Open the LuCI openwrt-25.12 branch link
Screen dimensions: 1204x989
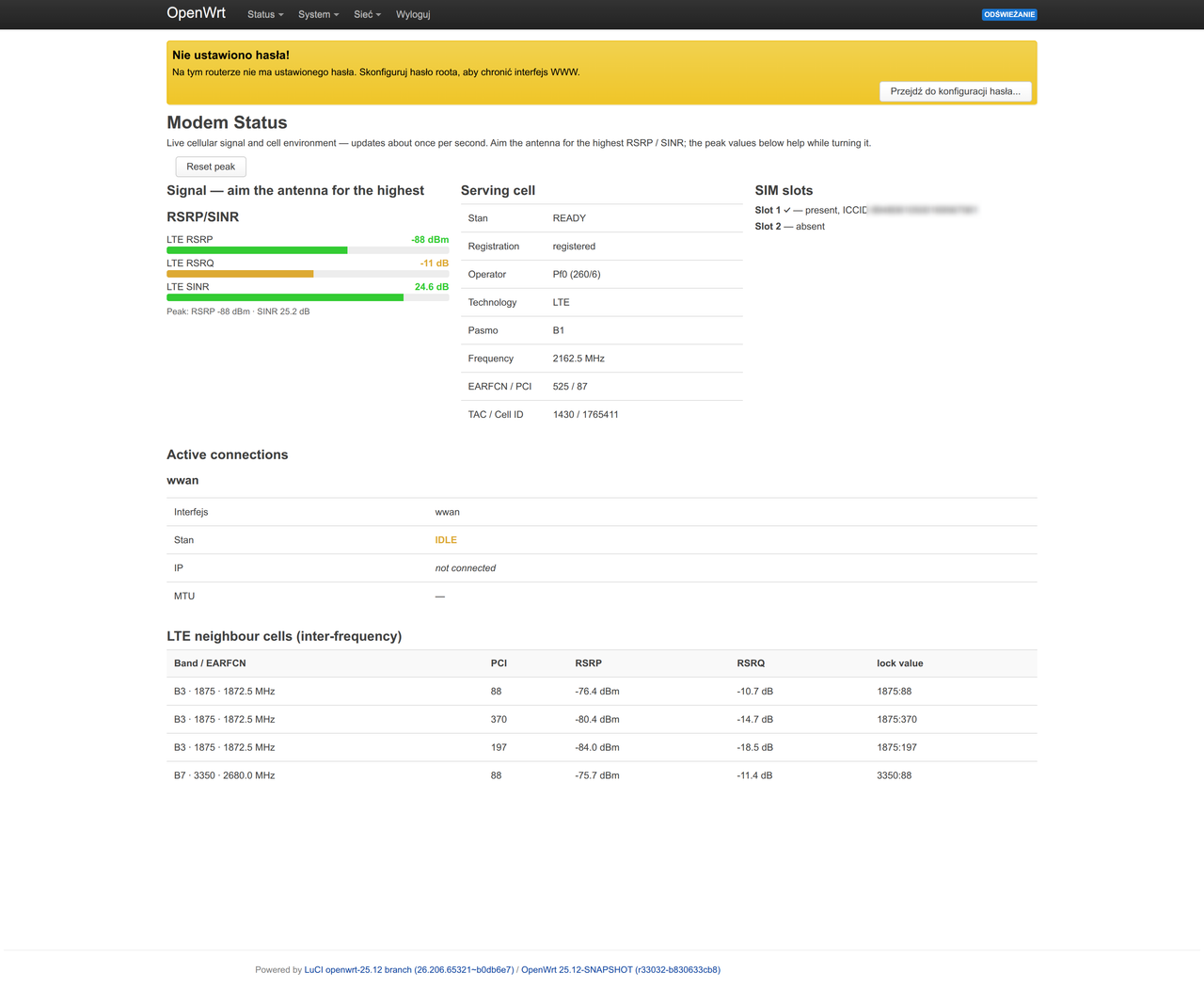point(409,969)
